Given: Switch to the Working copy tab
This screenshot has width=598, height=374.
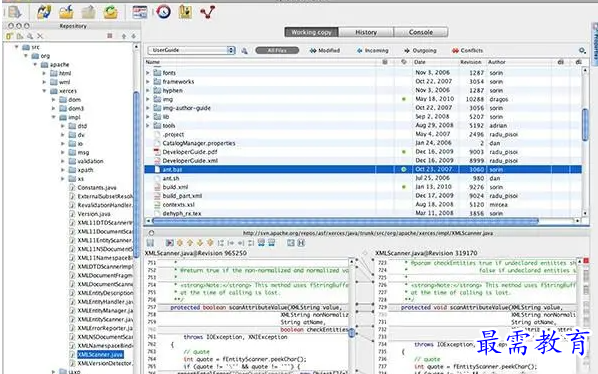Looking at the screenshot, I should coord(311,32).
